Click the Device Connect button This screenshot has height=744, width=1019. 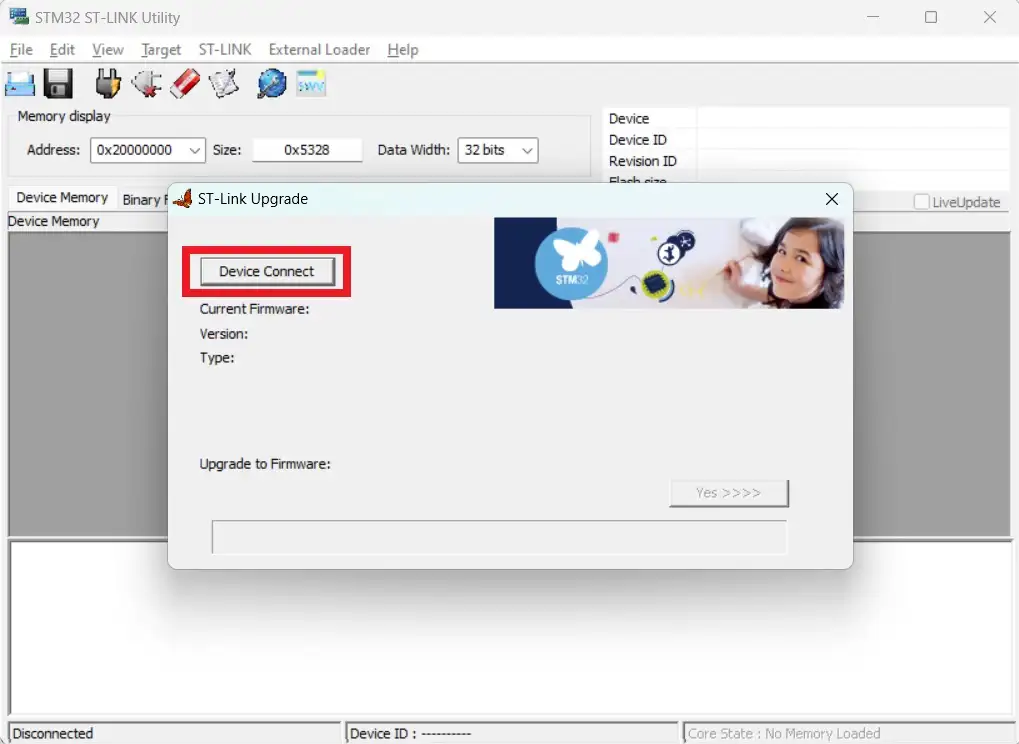[267, 272]
